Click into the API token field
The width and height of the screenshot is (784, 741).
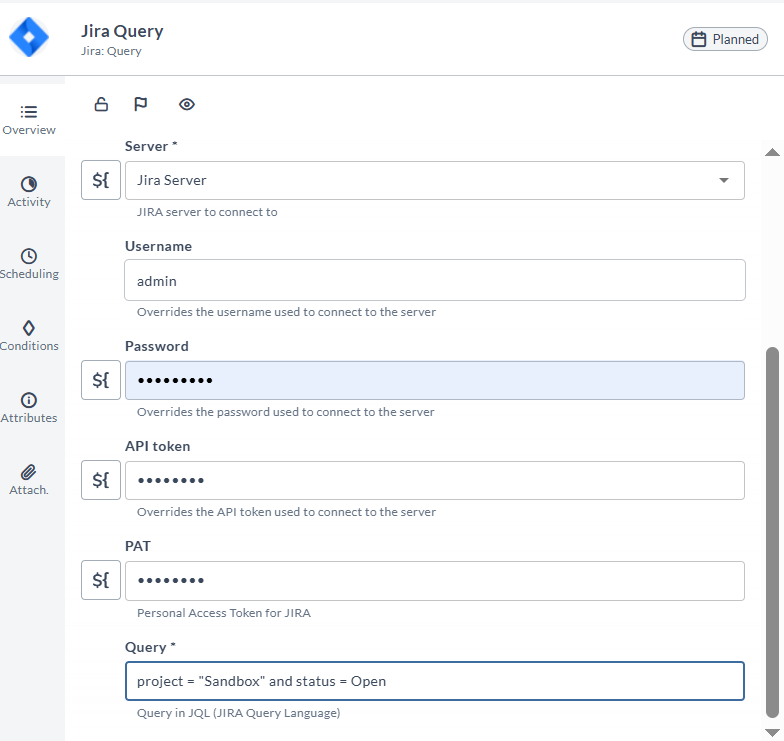[434, 480]
